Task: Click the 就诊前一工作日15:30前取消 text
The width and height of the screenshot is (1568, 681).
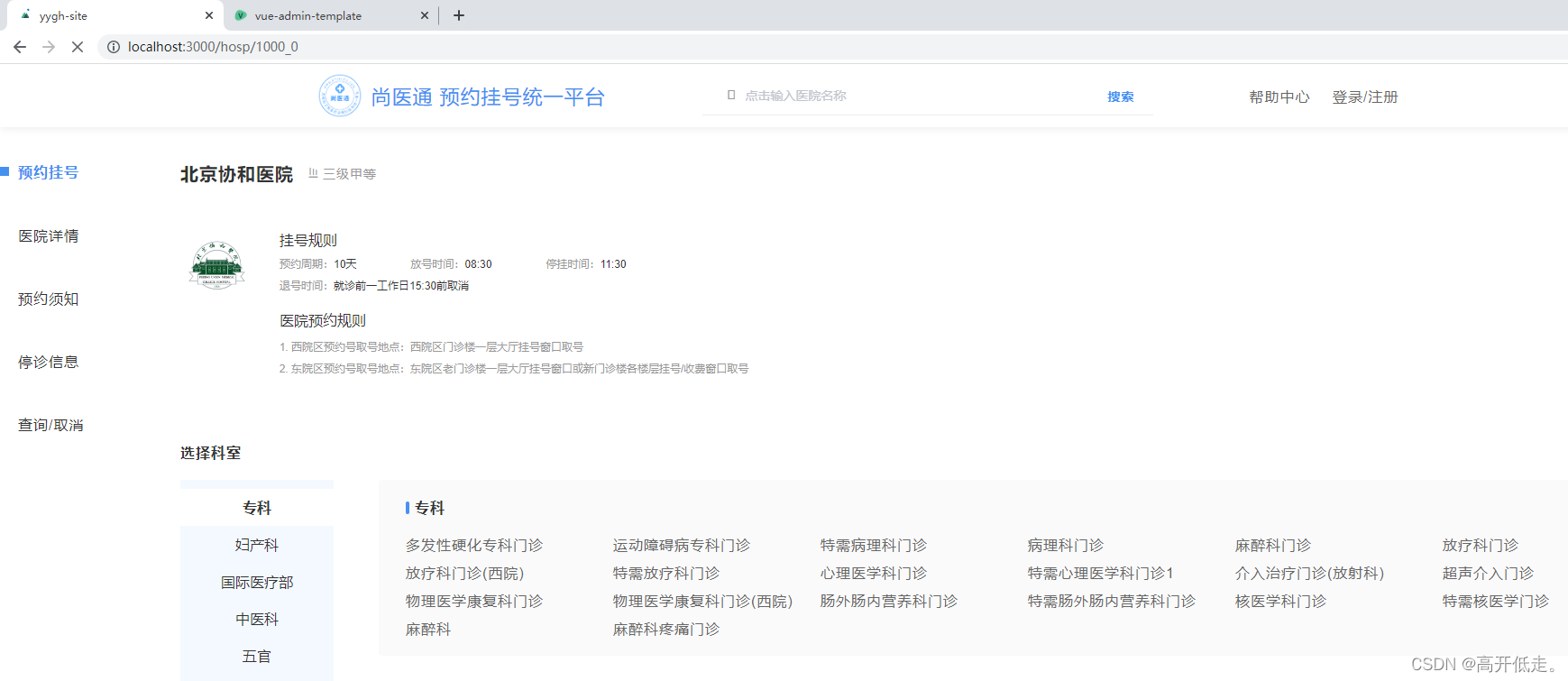Action: [x=401, y=286]
